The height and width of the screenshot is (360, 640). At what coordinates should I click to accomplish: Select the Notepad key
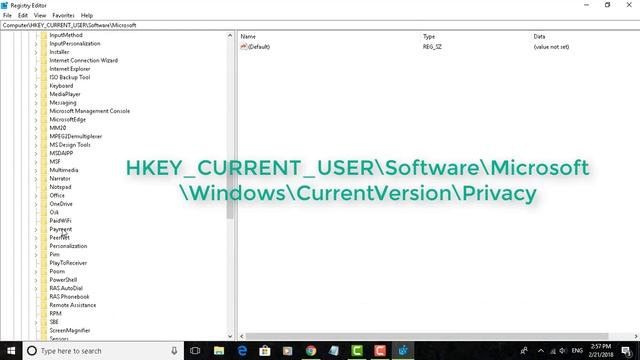tap(60, 187)
